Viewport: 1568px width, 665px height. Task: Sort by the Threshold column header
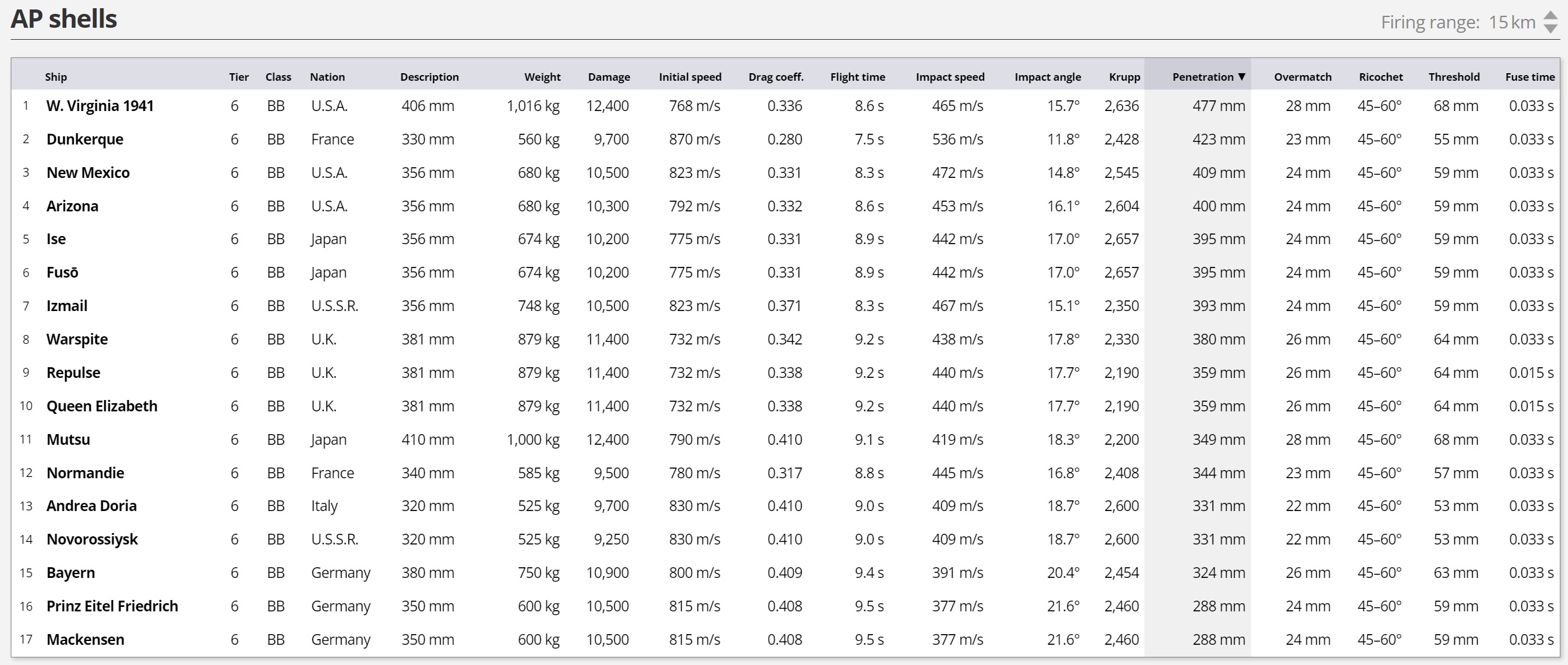(x=1454, y=77)
